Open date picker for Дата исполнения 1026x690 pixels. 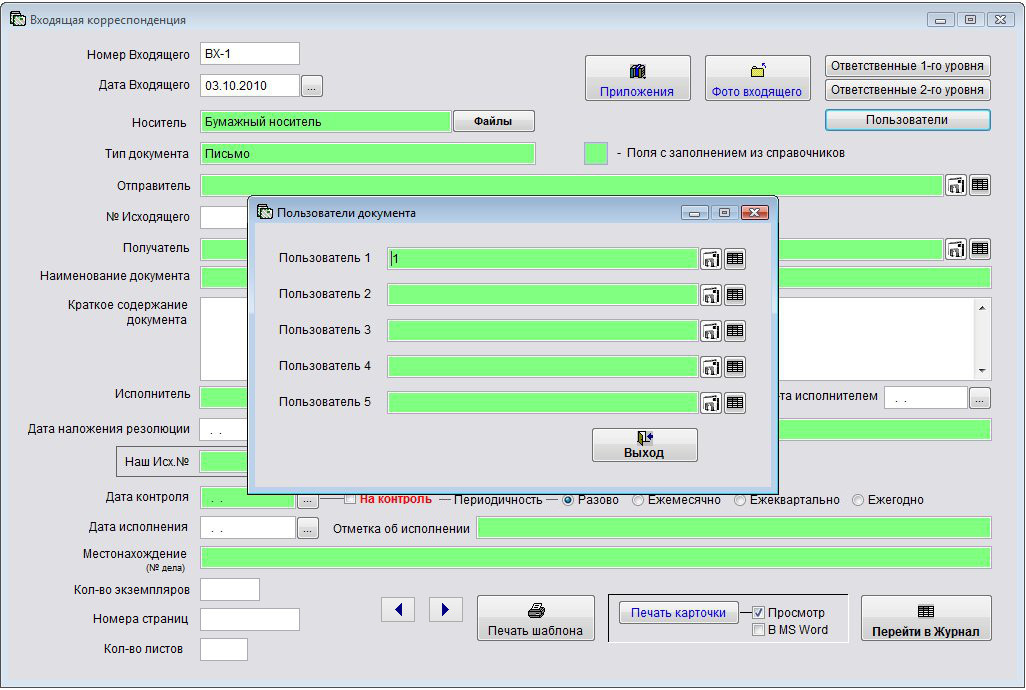tap(308, 528)
